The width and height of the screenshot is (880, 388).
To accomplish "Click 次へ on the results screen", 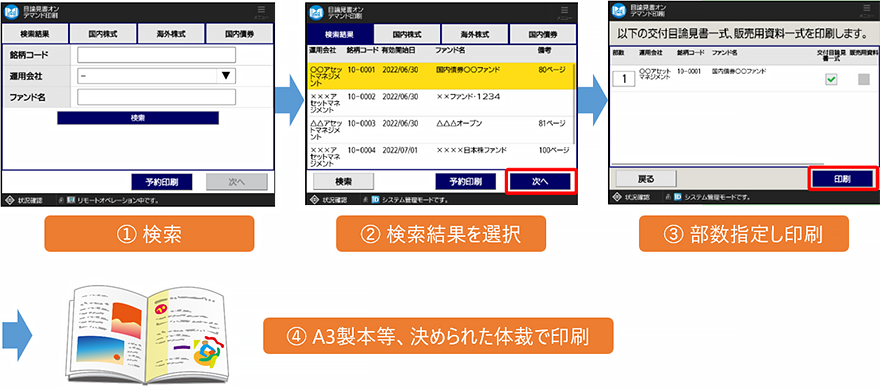I will 541,181.
